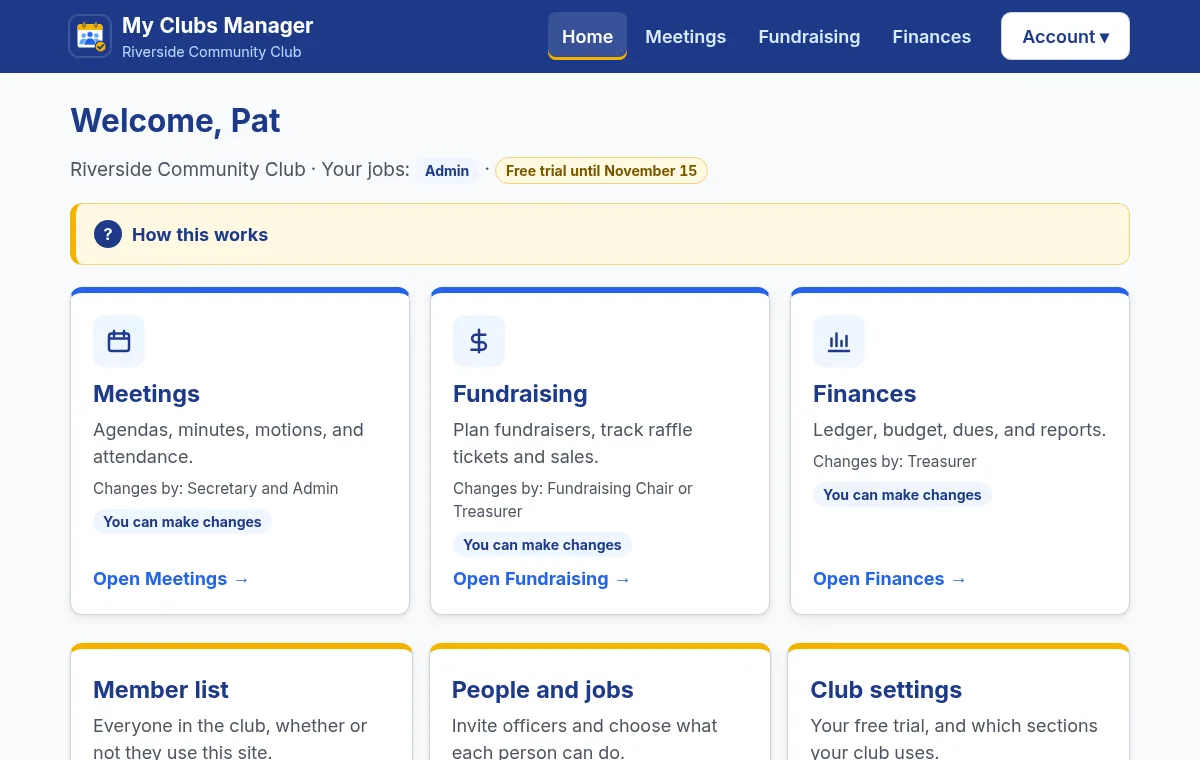This screenshot has width=1200, height=760.
Task: Click 'Changes by: Fundraising Chair or Treasurer' text
Action: 573,500
